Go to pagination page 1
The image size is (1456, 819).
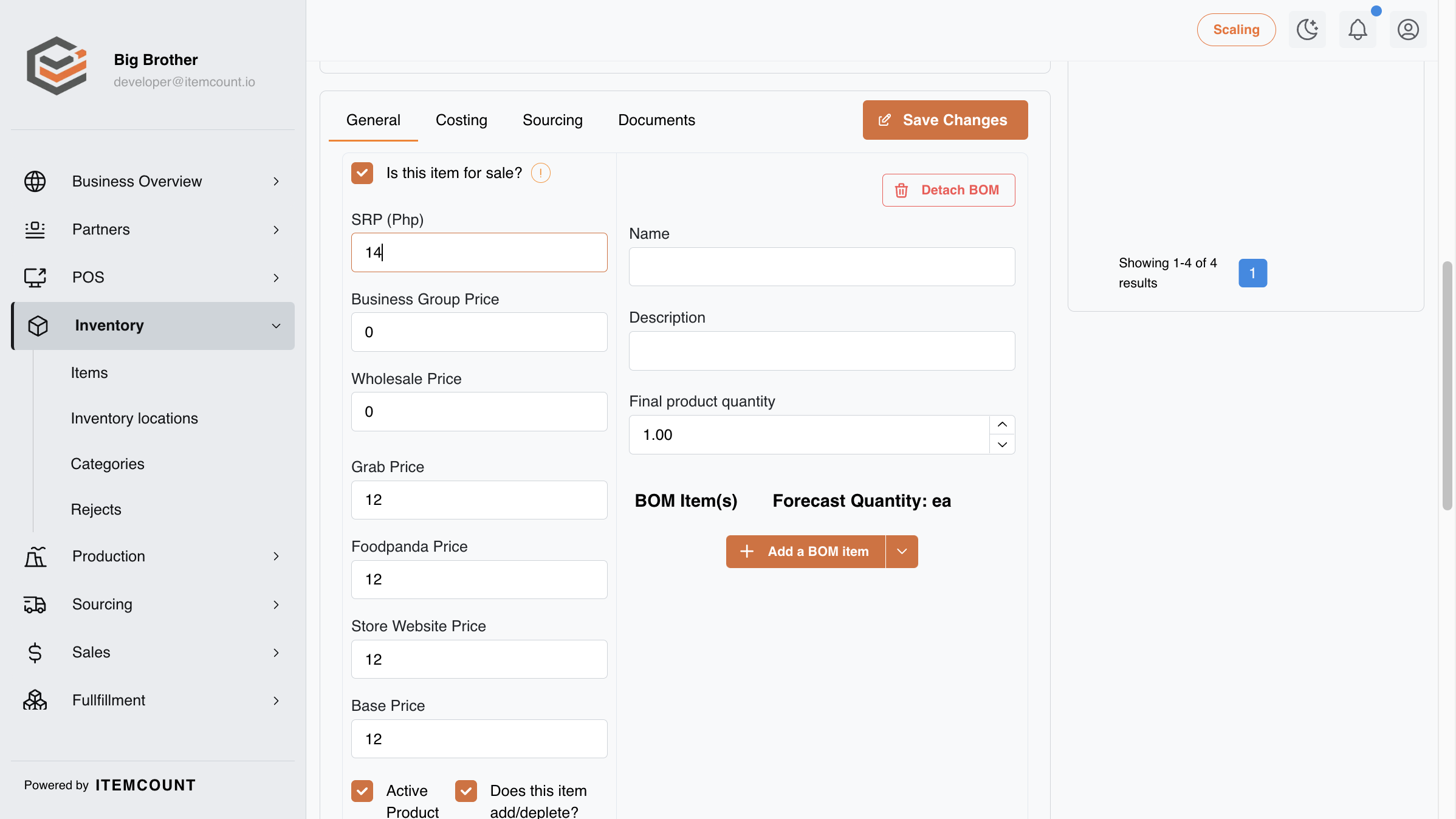pyautogui.click(x=1252, y=273)
